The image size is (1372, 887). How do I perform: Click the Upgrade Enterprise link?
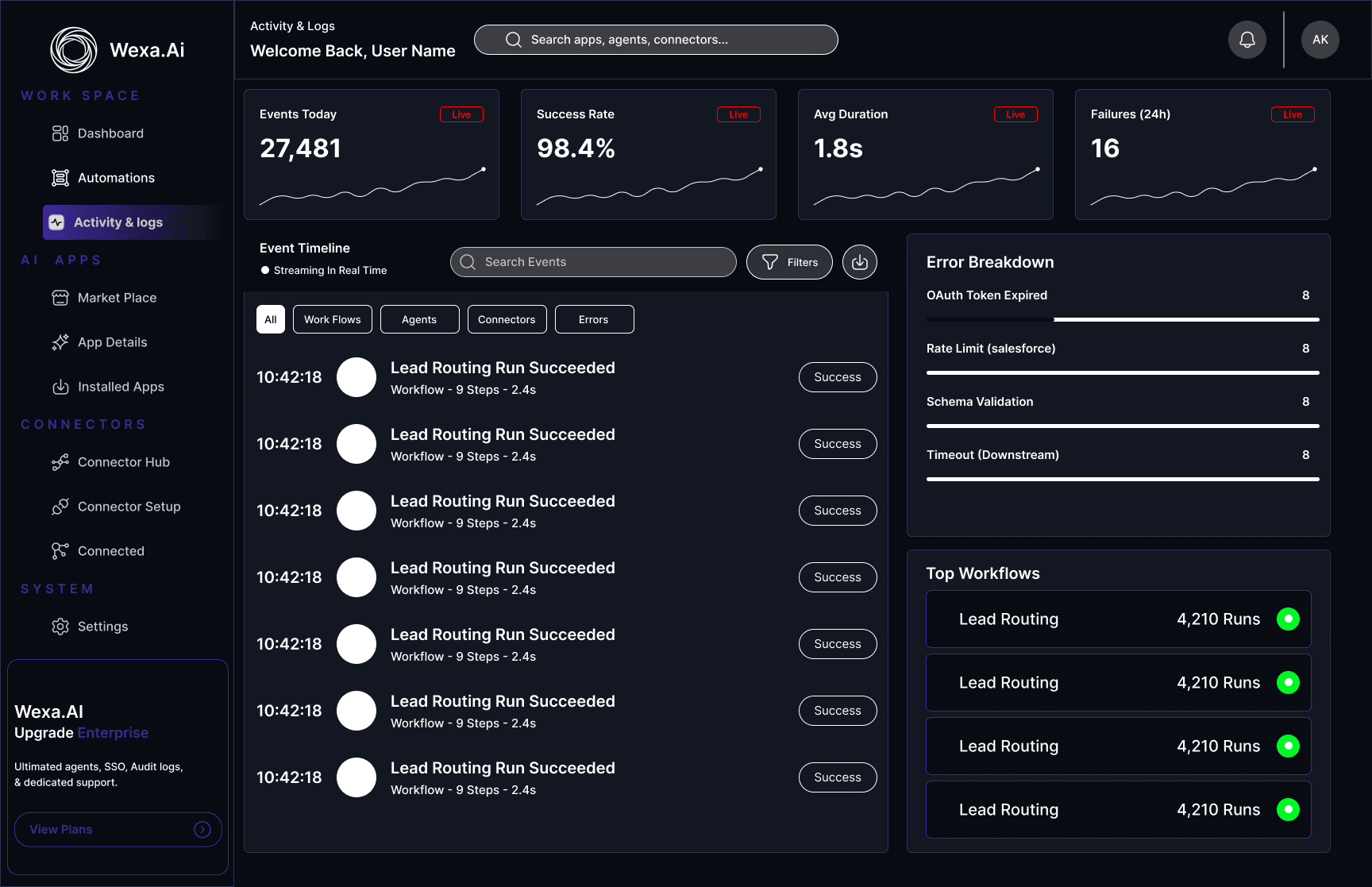pos(82,733)
